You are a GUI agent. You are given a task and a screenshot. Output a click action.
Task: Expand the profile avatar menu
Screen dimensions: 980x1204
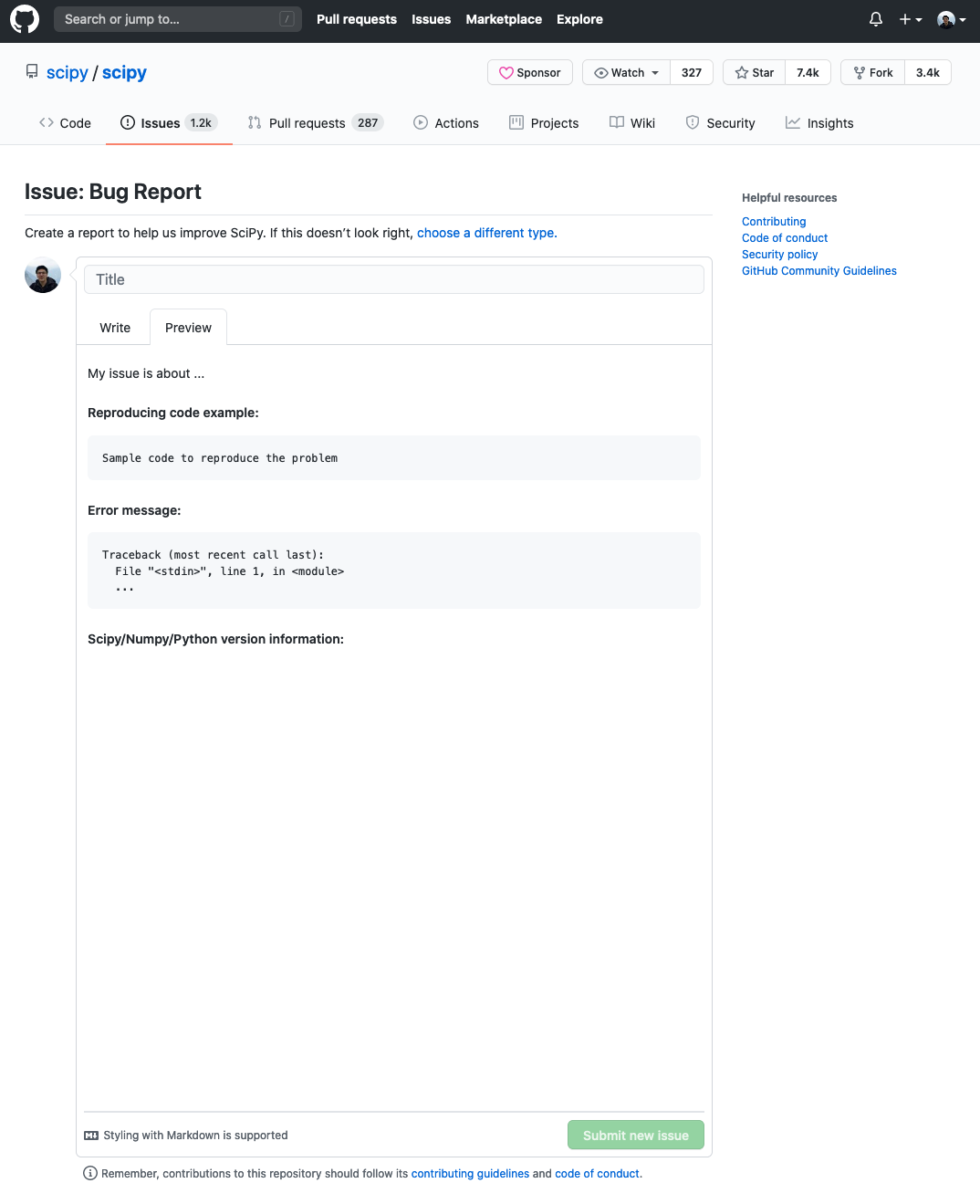pos(951,19)
